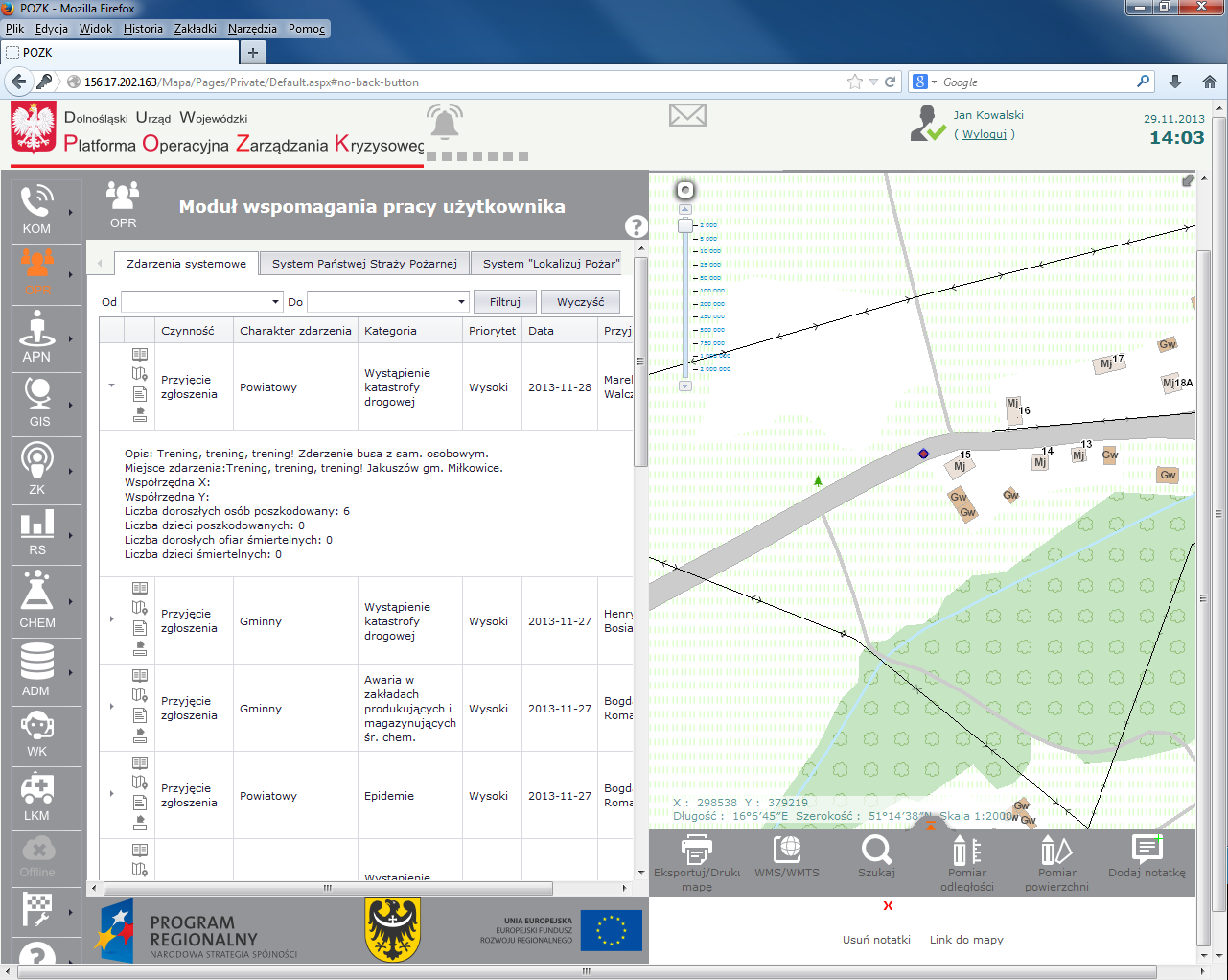Open the envelope messages icon
This screenshot has height=980, width=1228.
click(687, 115)
